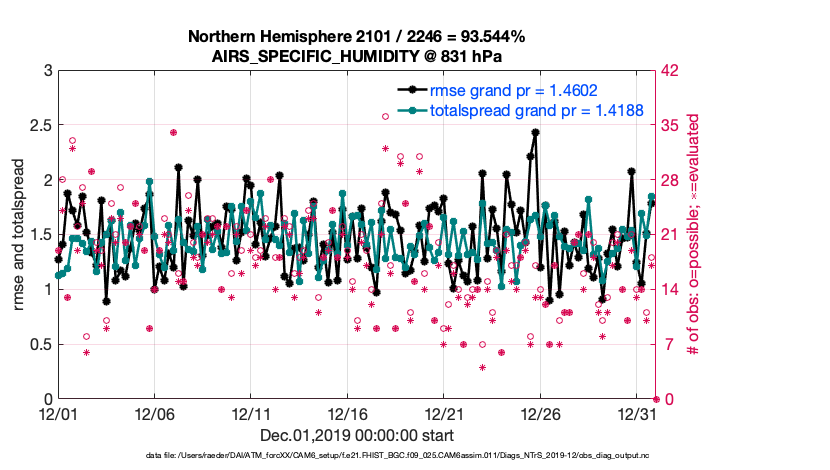Screen dimensions: 830x470
Task: Click the 'rmse and totalspread' y-axis label
Action: tap(19, 234)
